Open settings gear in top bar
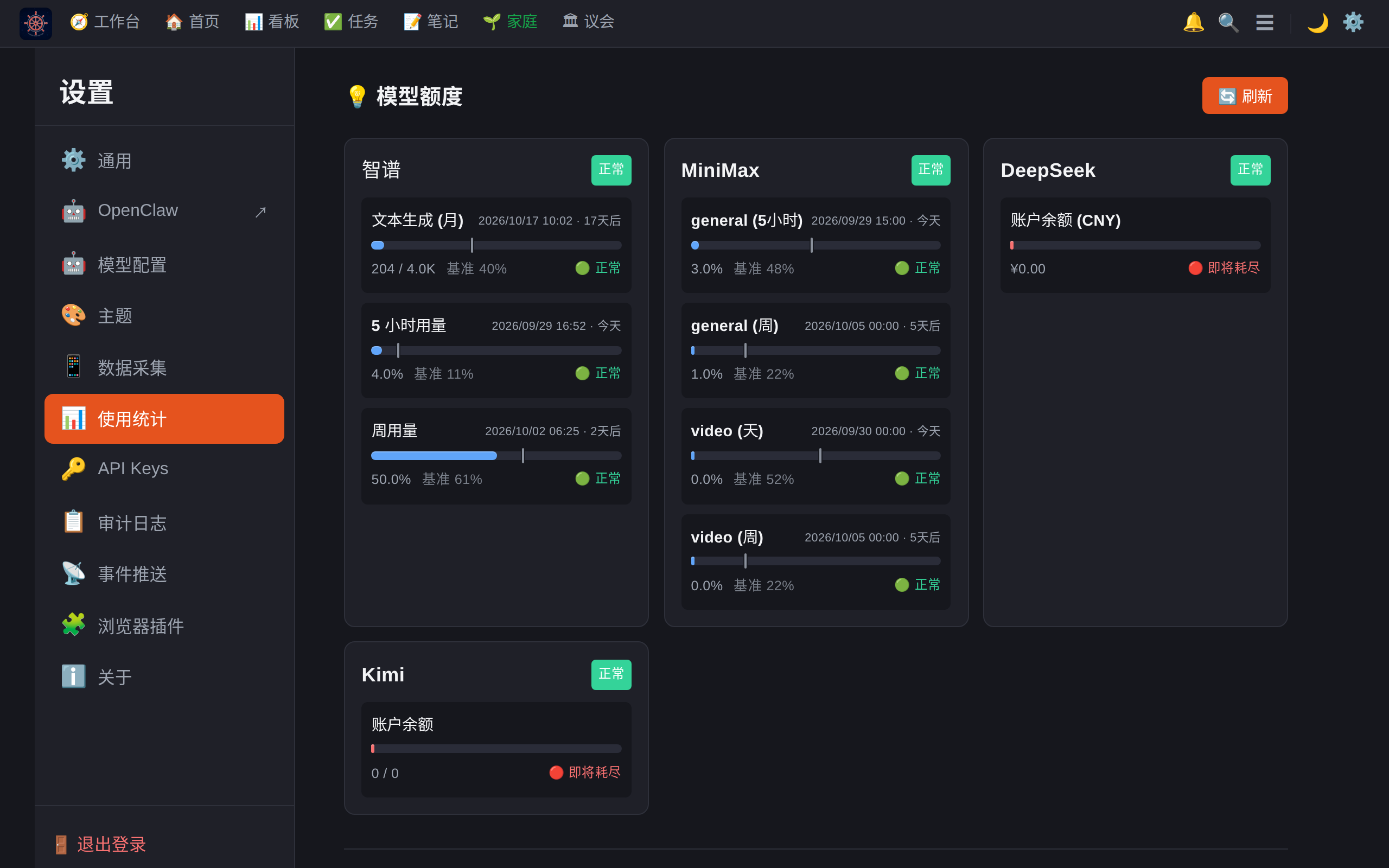Screen dimensions: 1389x868 coord(1353,22)
